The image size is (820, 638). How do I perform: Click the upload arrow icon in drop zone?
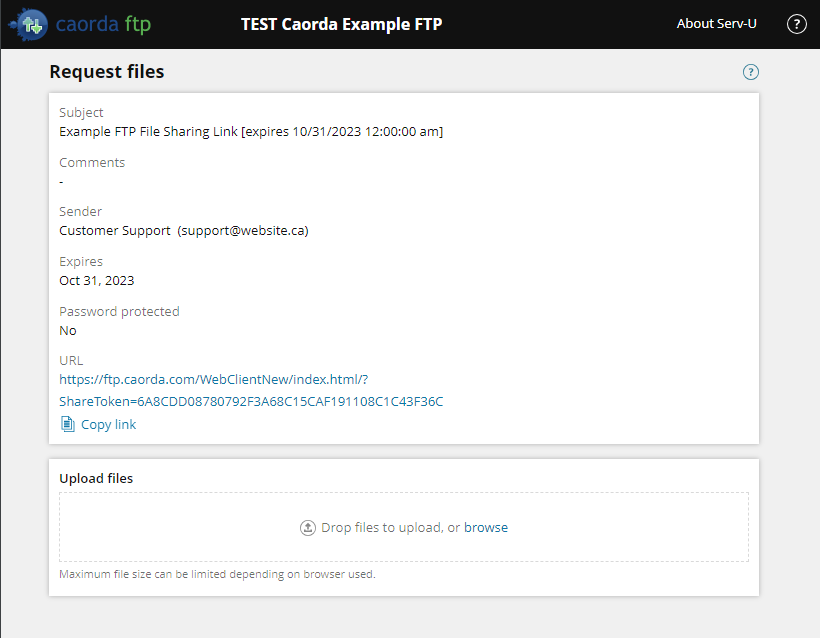[308, 528]
